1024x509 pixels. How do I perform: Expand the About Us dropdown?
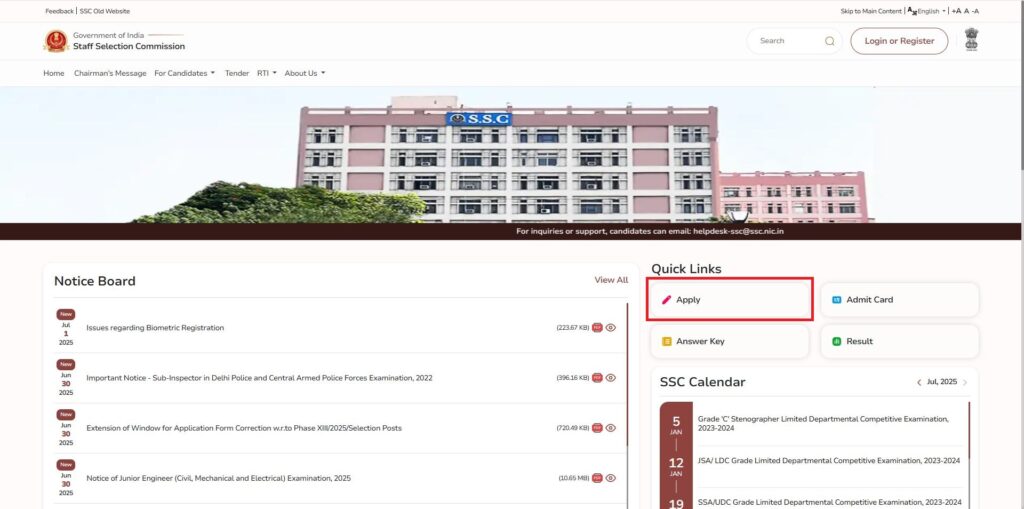click(304, 73)
